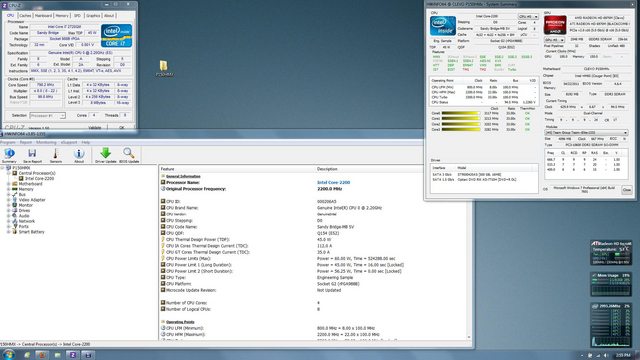Click the CPU frequency meter gadget
This screenshot has height=360, width=640.
coord(610,325)
